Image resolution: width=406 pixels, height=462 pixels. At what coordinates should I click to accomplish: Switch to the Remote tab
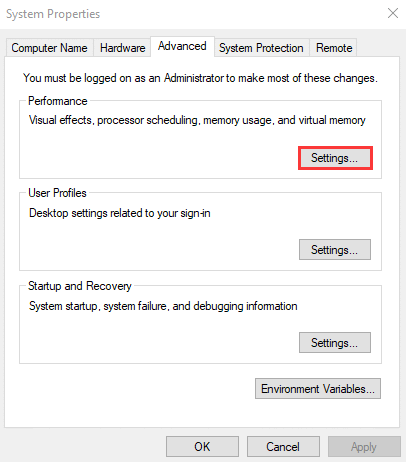334,48
